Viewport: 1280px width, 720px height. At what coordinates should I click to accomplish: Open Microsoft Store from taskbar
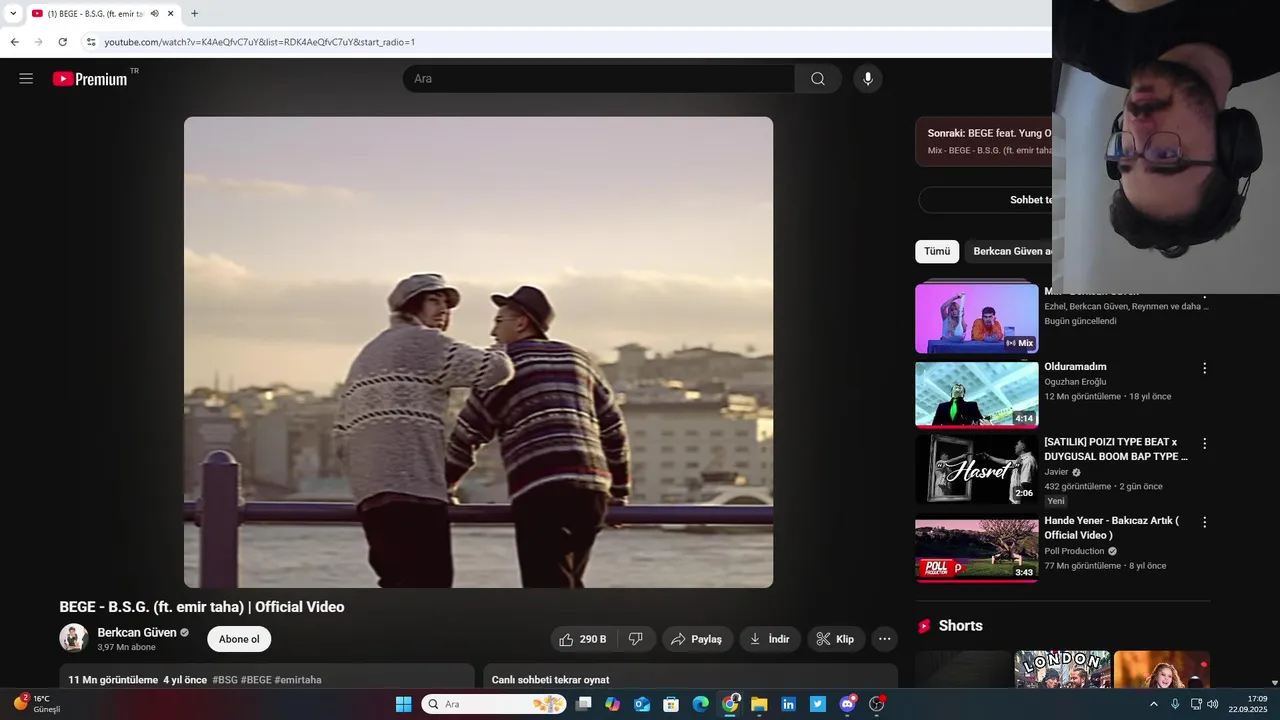[x=671, y=704]
